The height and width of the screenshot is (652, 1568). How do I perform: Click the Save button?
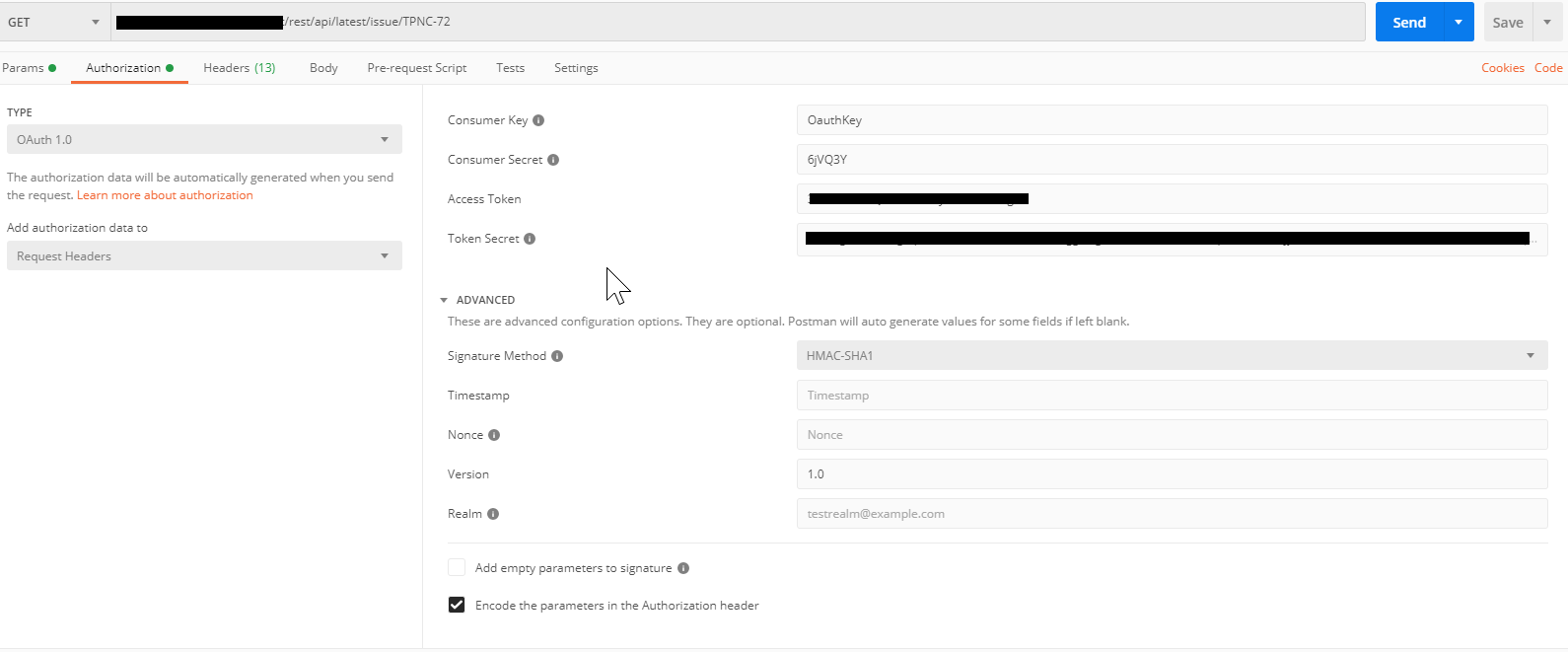pyautogui.click(x=1508, y=22)
